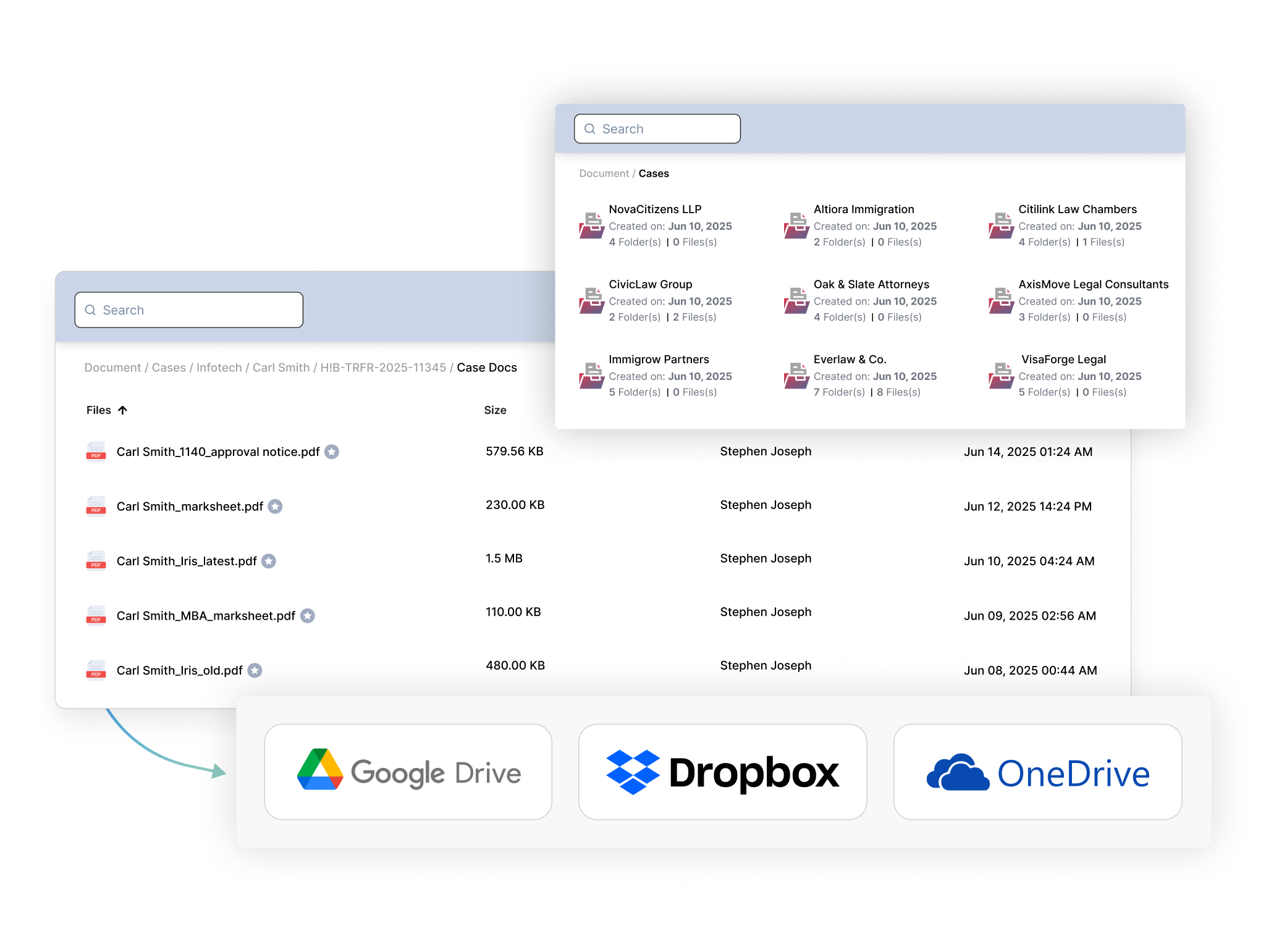Toggle sort arrow next to Files header
Viewport: 1266px width, 952px height.
point(122,410)
